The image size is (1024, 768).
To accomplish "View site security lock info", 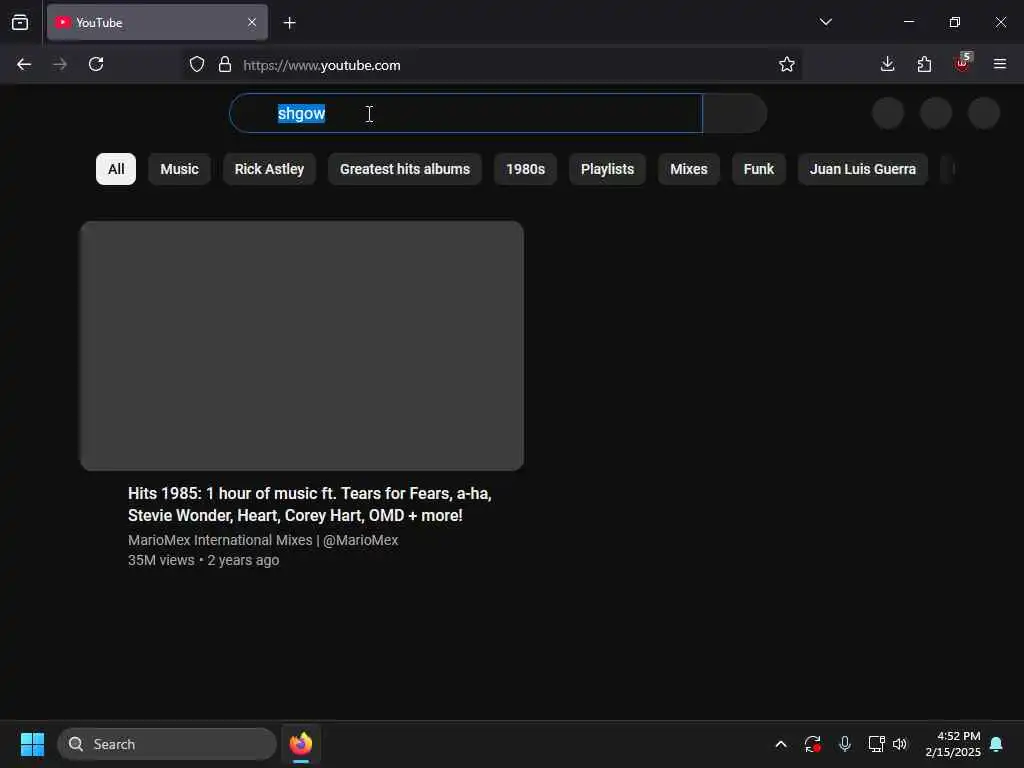I will [x=225, y=64].
